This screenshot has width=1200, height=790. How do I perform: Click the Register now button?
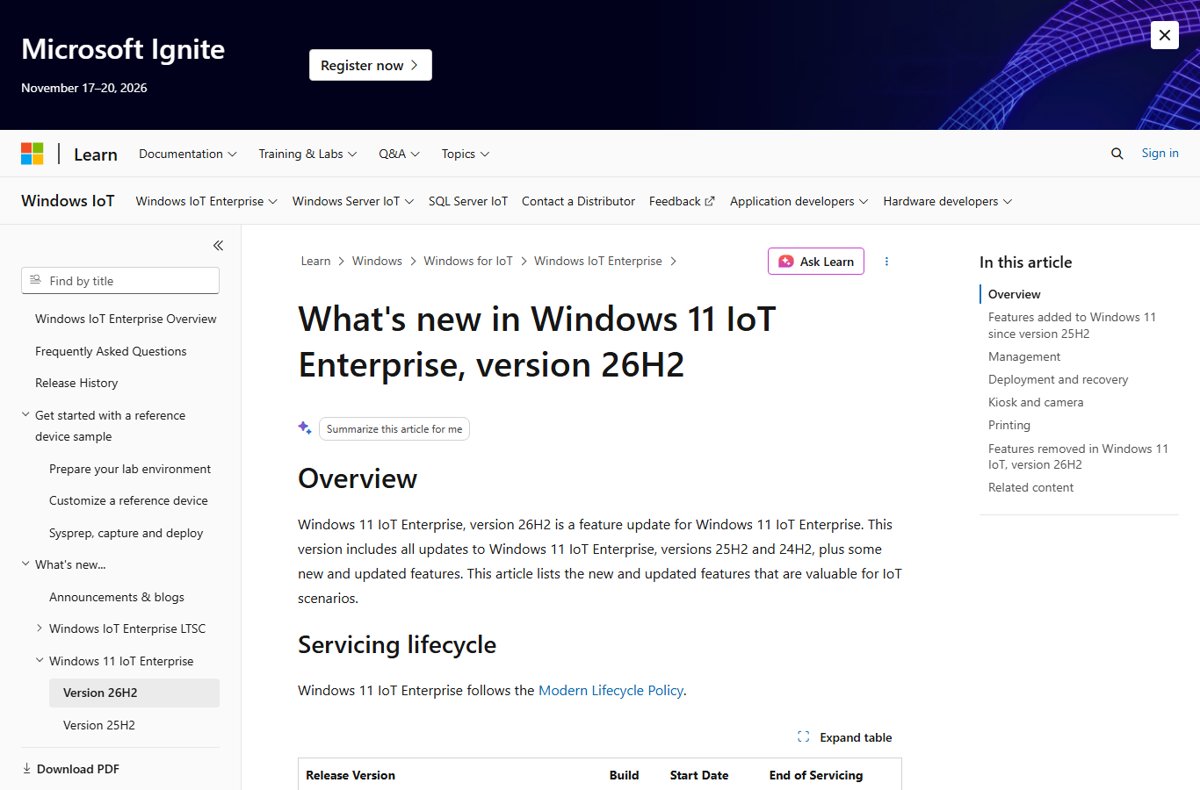(x=370, y=65)
